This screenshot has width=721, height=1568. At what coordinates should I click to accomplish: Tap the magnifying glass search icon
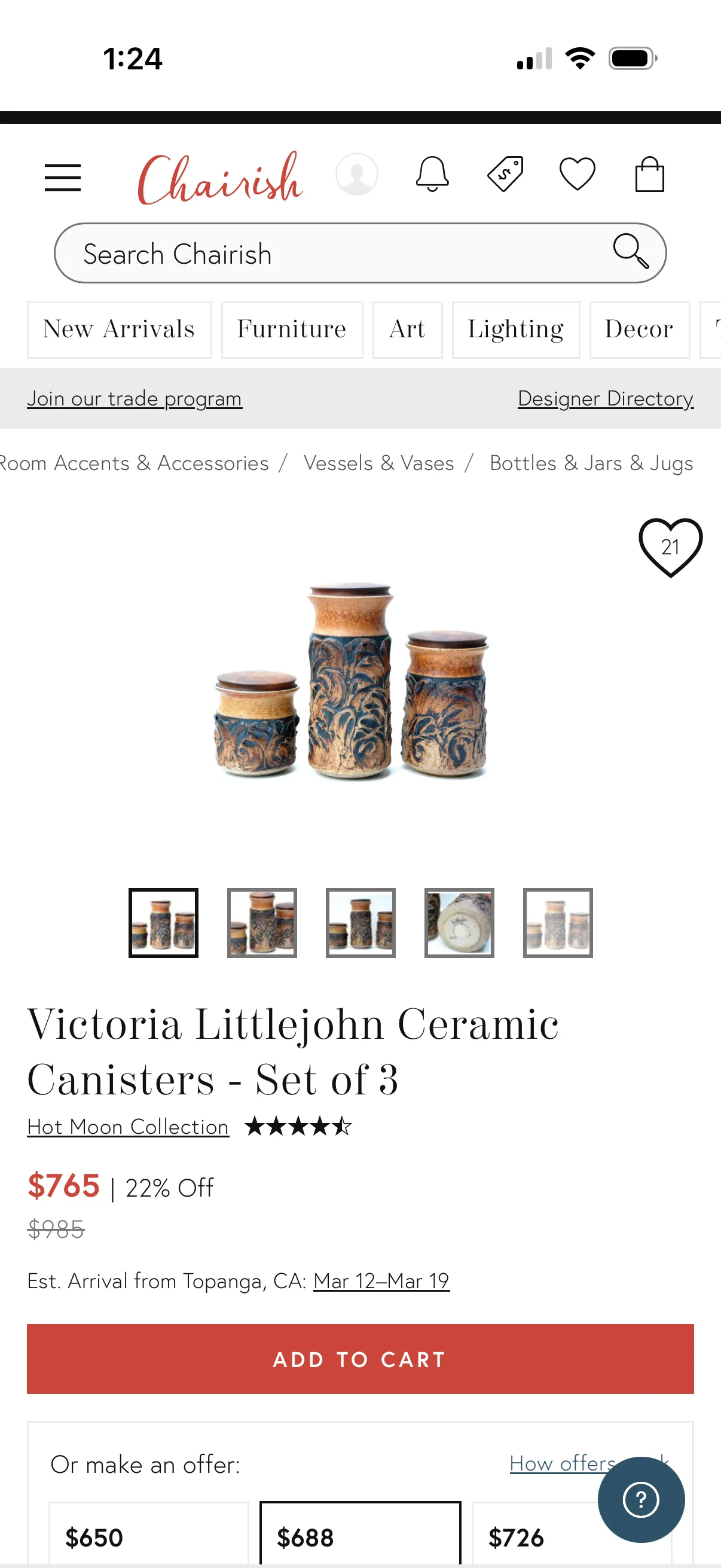click(630, 251)
